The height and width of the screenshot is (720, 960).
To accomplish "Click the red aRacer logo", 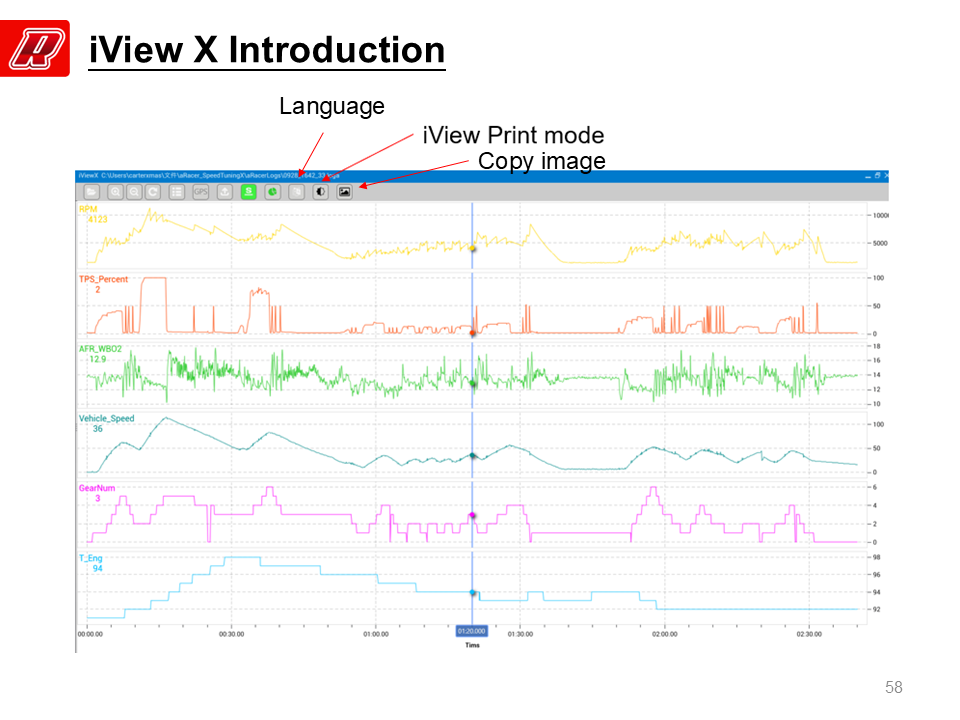I will coord(35,48).
